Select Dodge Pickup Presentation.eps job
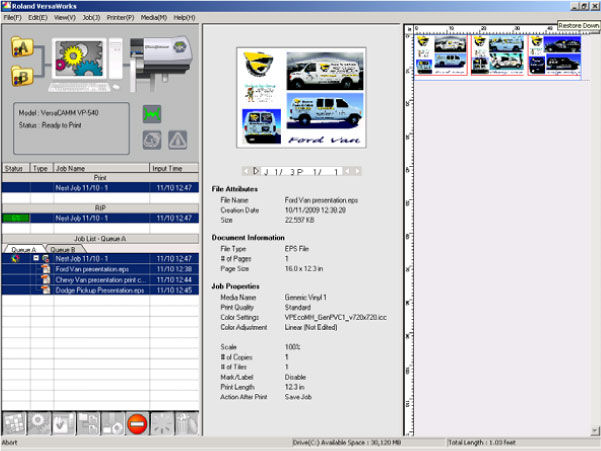 point(100,290)
